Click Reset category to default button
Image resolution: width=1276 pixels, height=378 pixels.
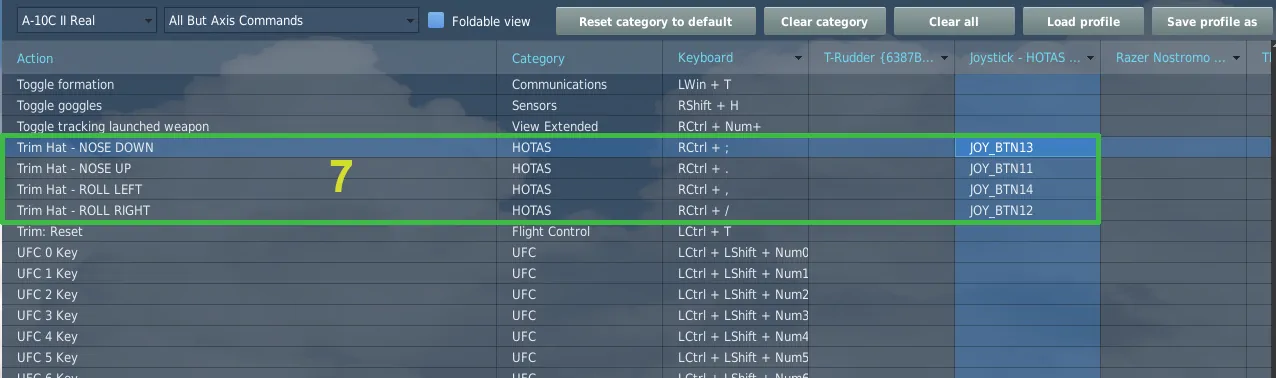tap(655, 21)
